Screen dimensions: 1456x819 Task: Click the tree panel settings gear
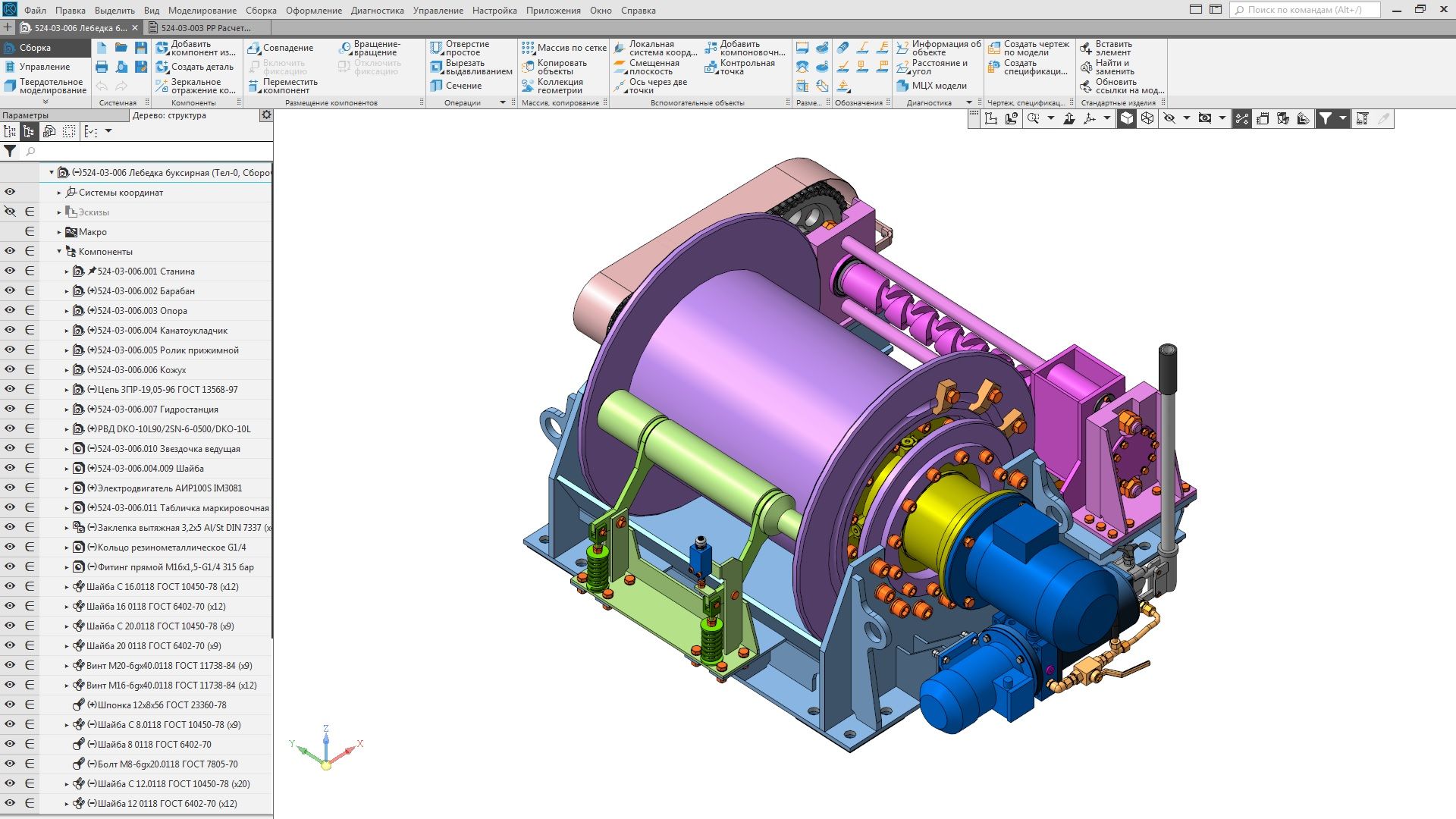(x=266, y=115)
